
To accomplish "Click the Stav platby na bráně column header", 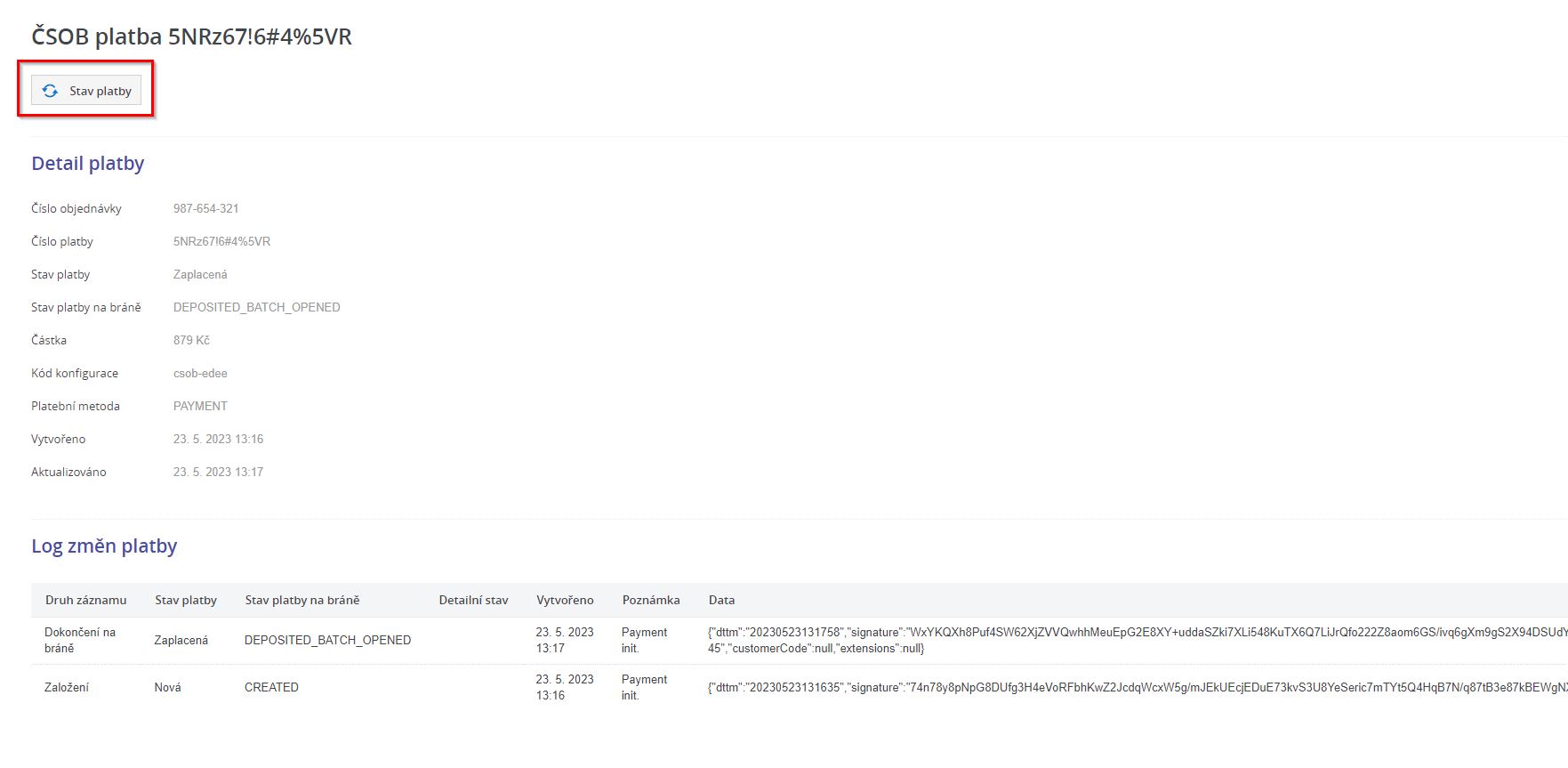I will [x=302, y=600].
